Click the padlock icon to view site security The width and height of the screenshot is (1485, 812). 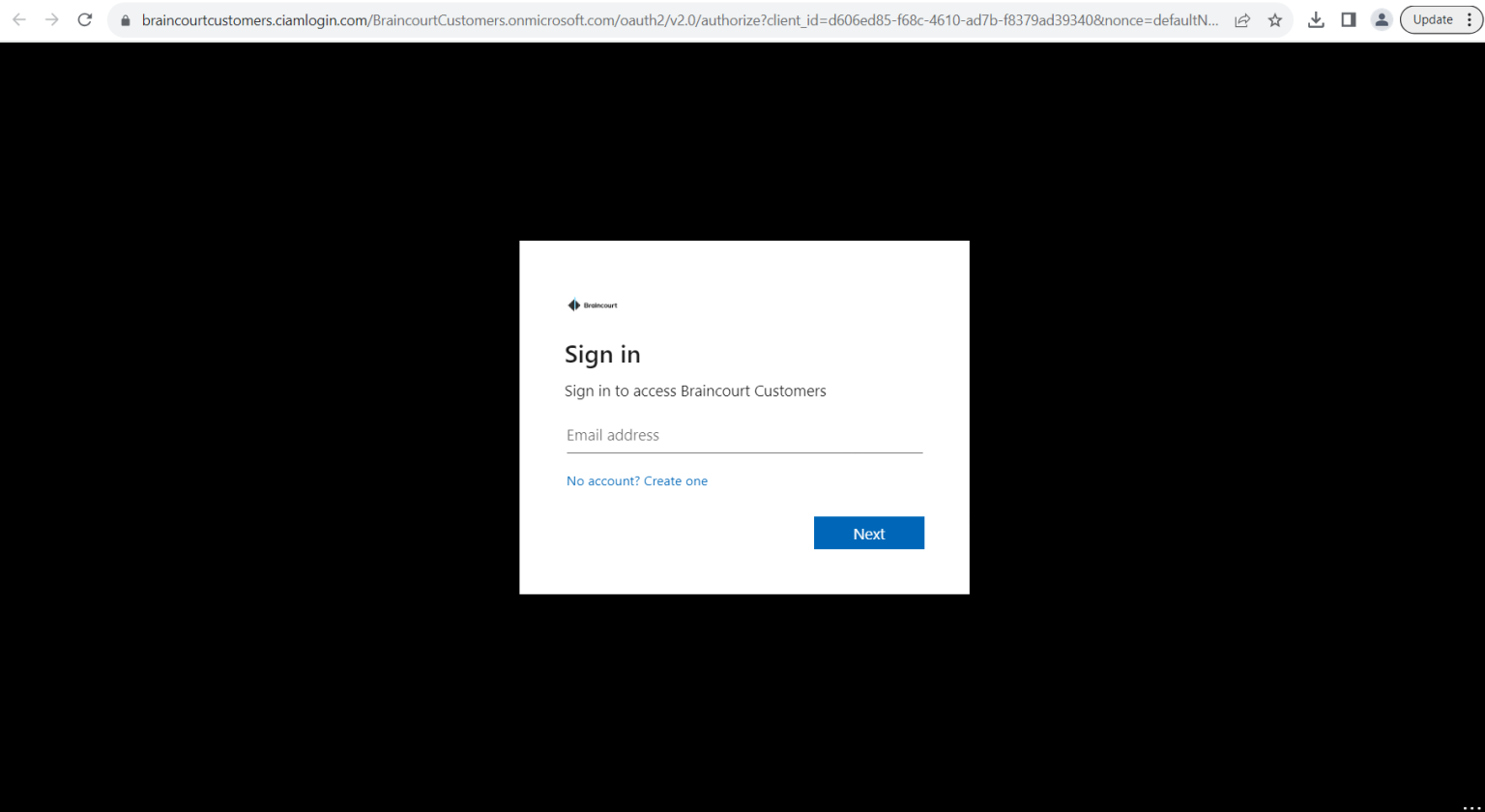[125, 19]
